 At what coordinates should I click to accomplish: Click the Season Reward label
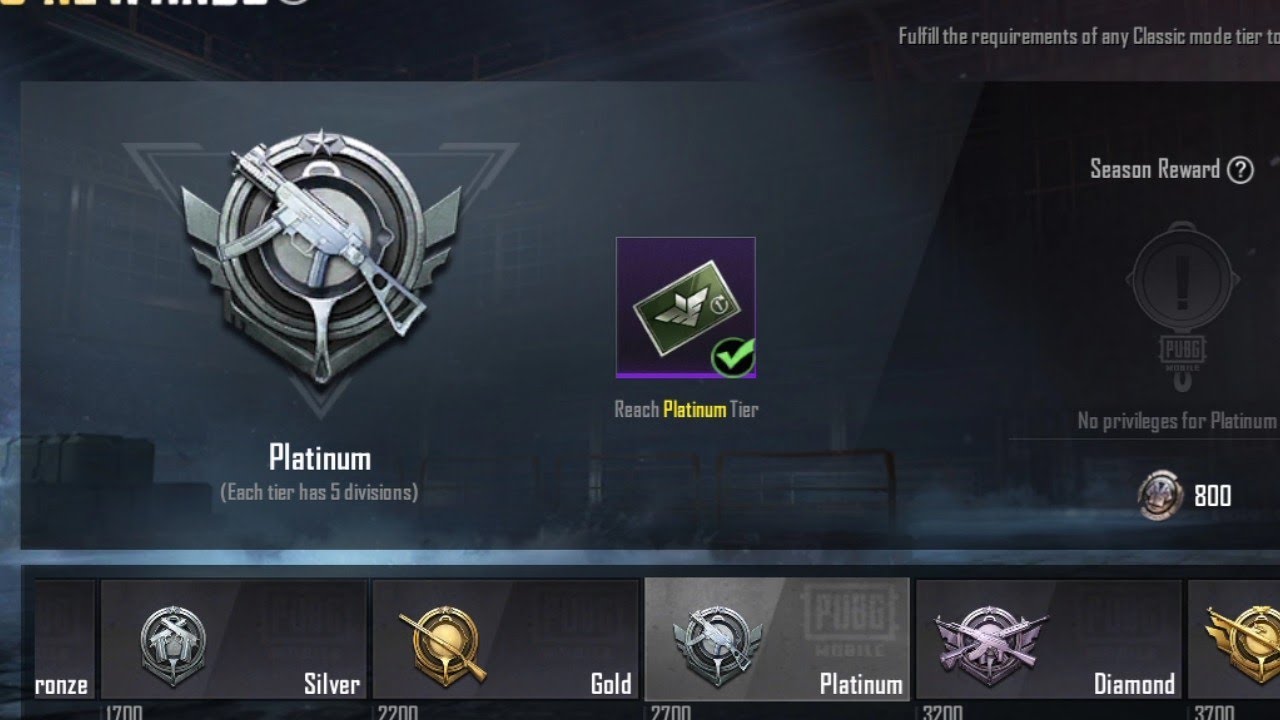point(1155,169)
